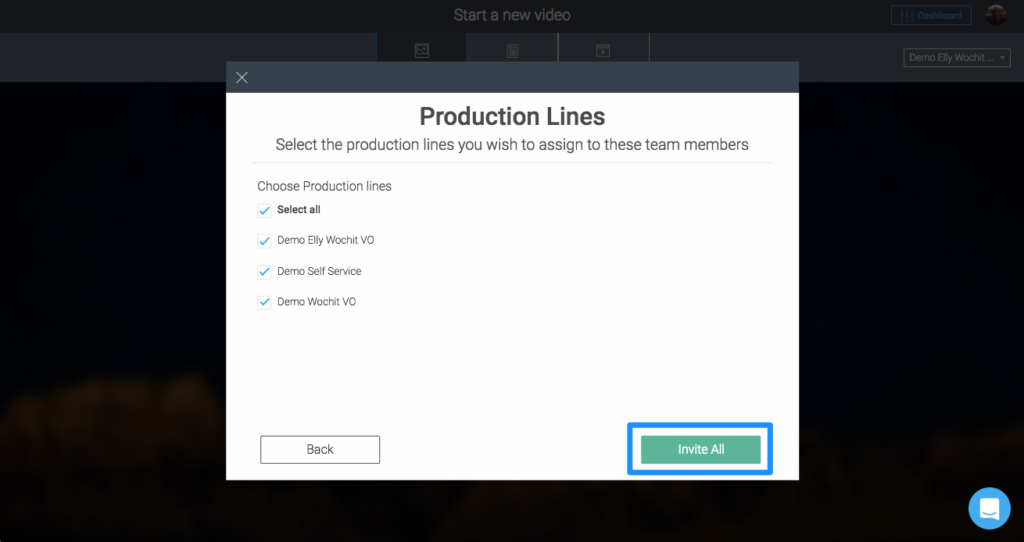Screen dimensions: 1024x542
Task: Click the Demo Elly Wochit VO label
Action: point(325,240)
